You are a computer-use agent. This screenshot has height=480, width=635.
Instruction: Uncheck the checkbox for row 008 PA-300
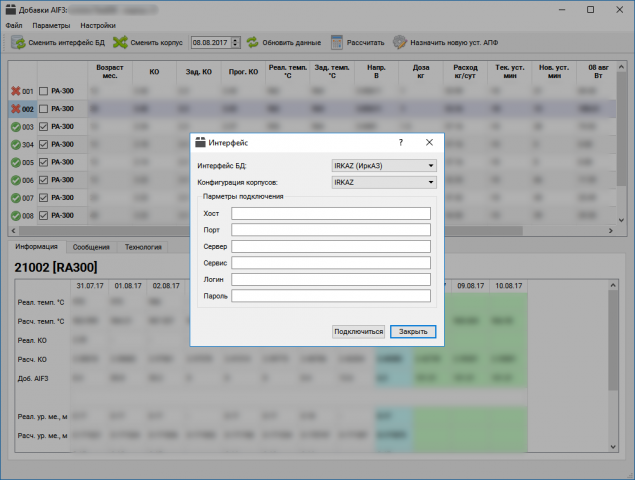(43, 216)
